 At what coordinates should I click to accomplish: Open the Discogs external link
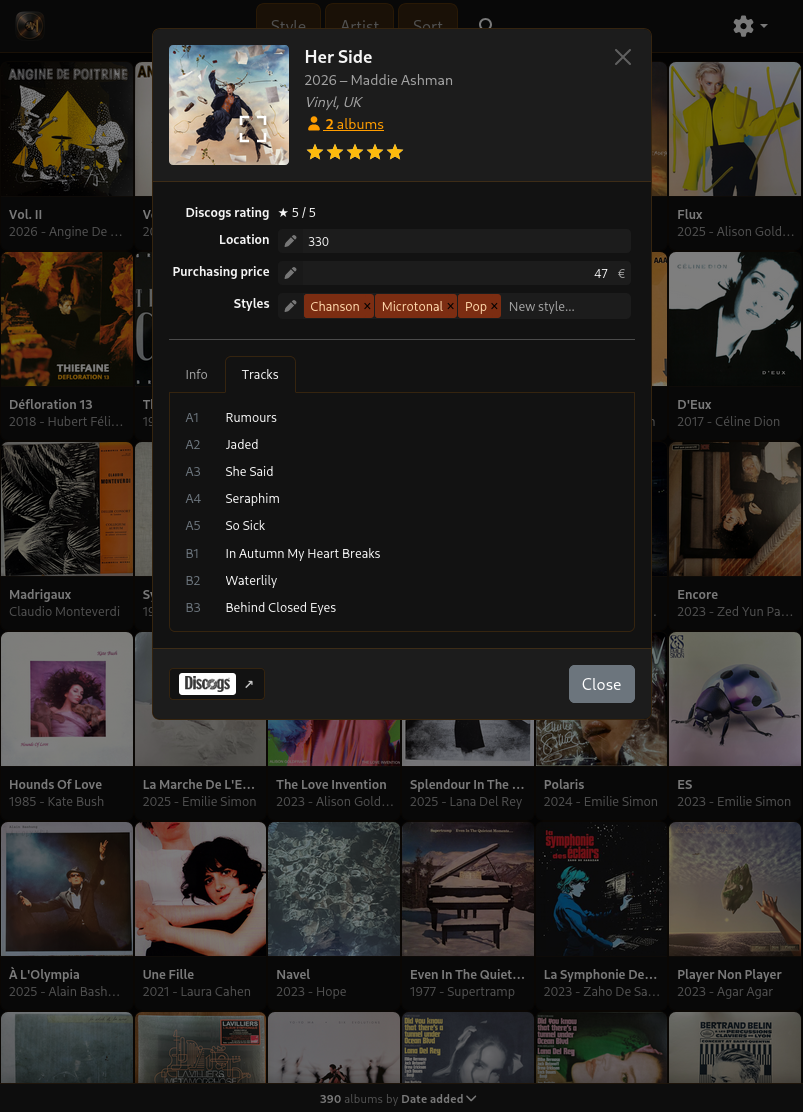coord(216,684)
